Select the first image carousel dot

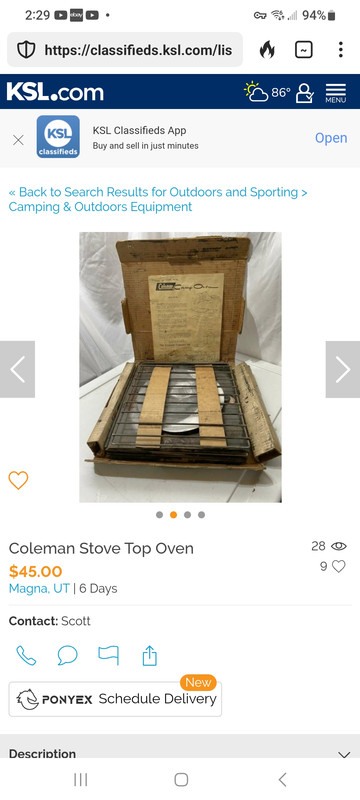click(160, 515)
